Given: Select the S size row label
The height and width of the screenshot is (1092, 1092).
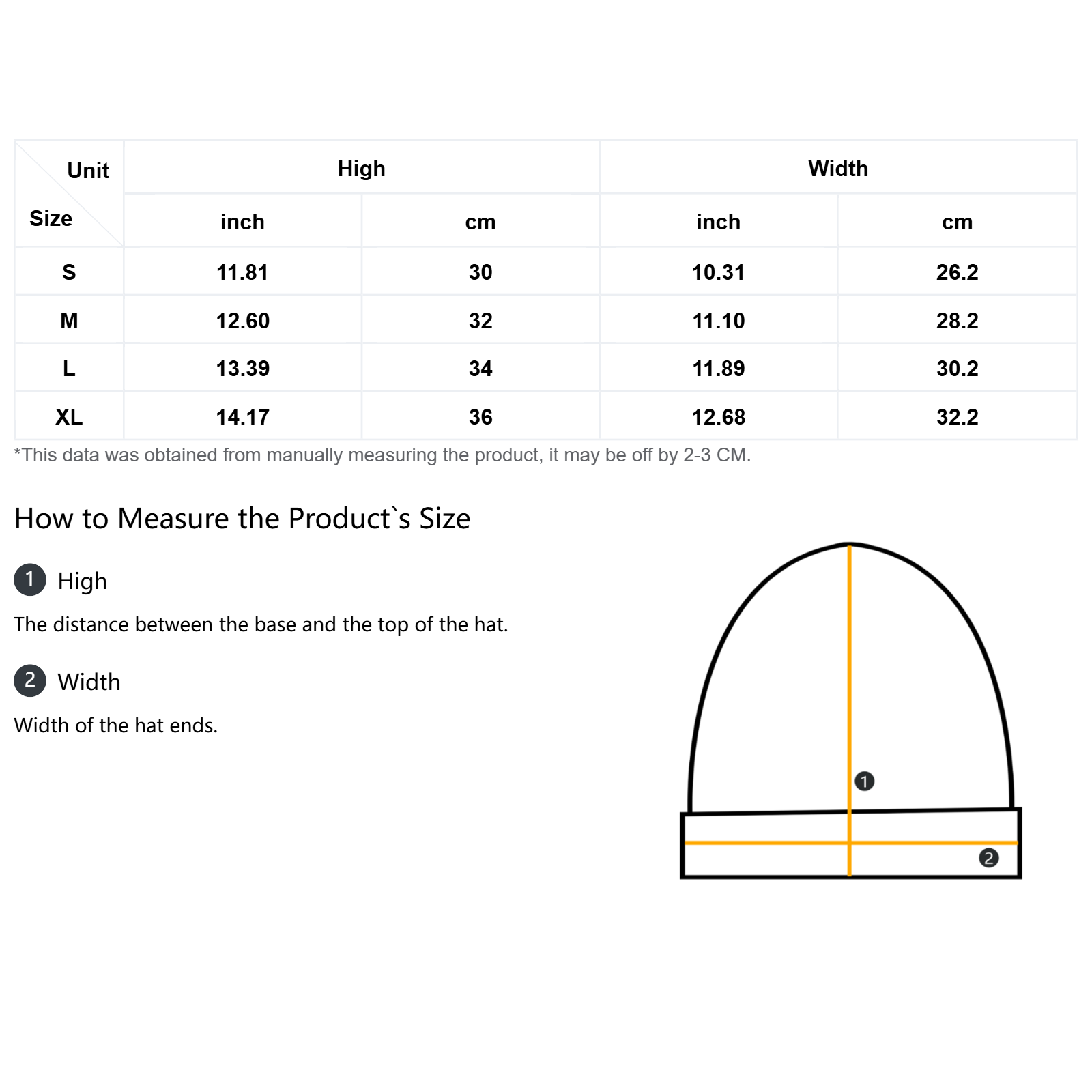Looking at the screenshot, I should (x=69, y=272).
